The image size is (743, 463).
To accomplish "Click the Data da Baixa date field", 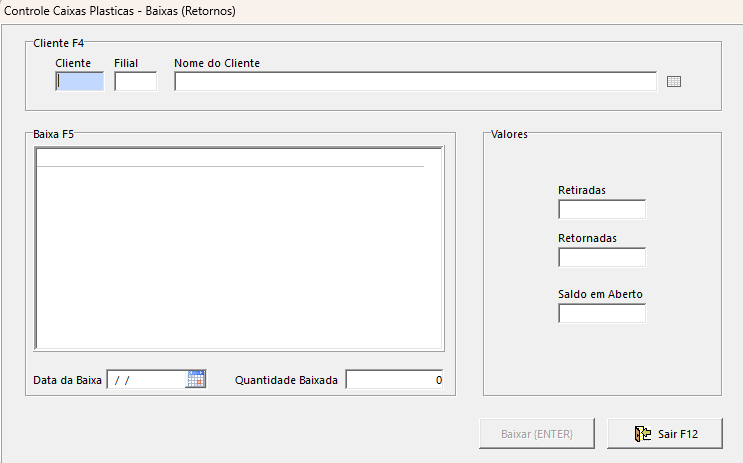I will [x=146, y=380].
